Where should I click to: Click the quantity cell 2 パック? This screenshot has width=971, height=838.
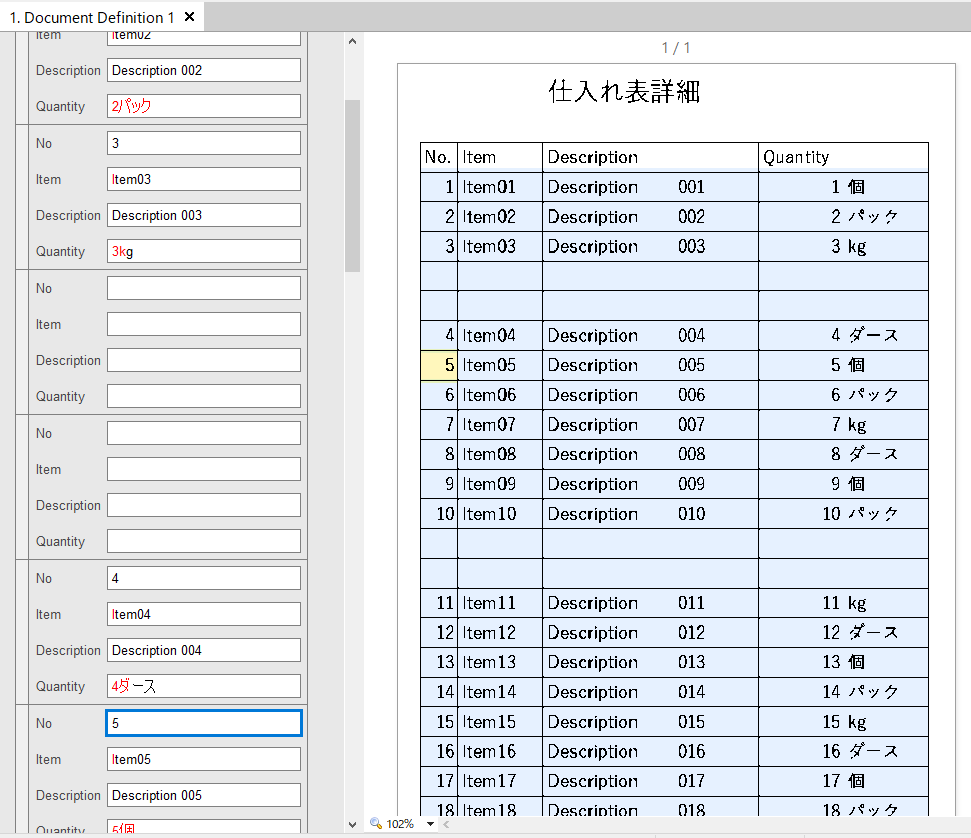point(843,216)
